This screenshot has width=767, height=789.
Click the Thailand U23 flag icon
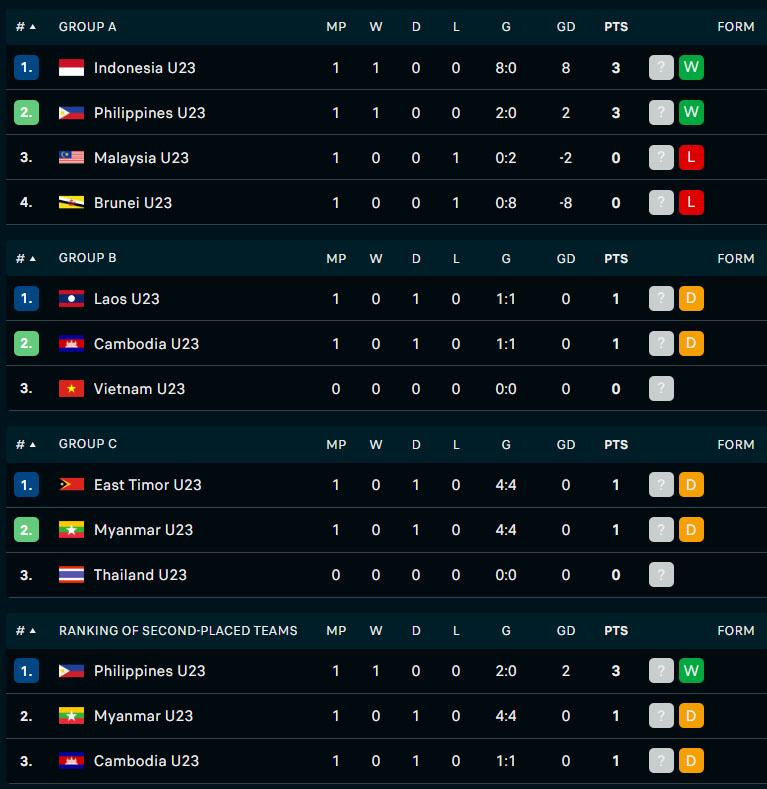pos(71,575)
